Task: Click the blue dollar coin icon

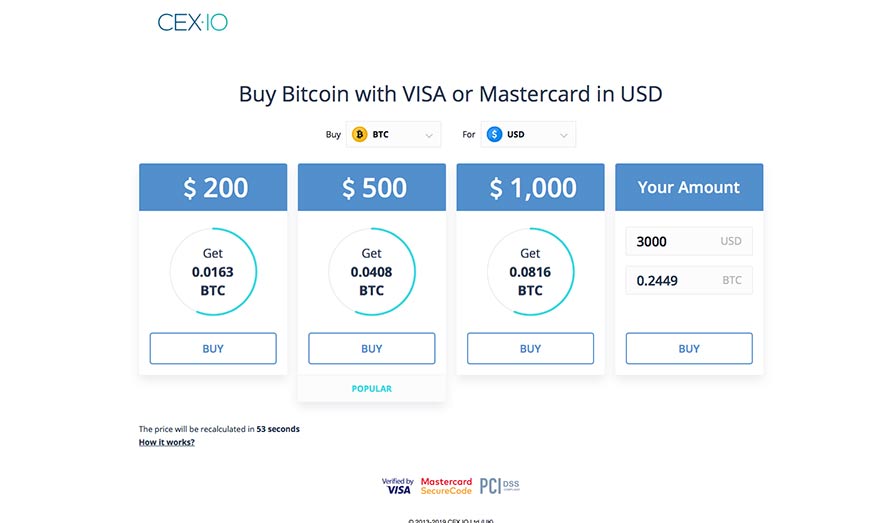Action: point(494,134)
